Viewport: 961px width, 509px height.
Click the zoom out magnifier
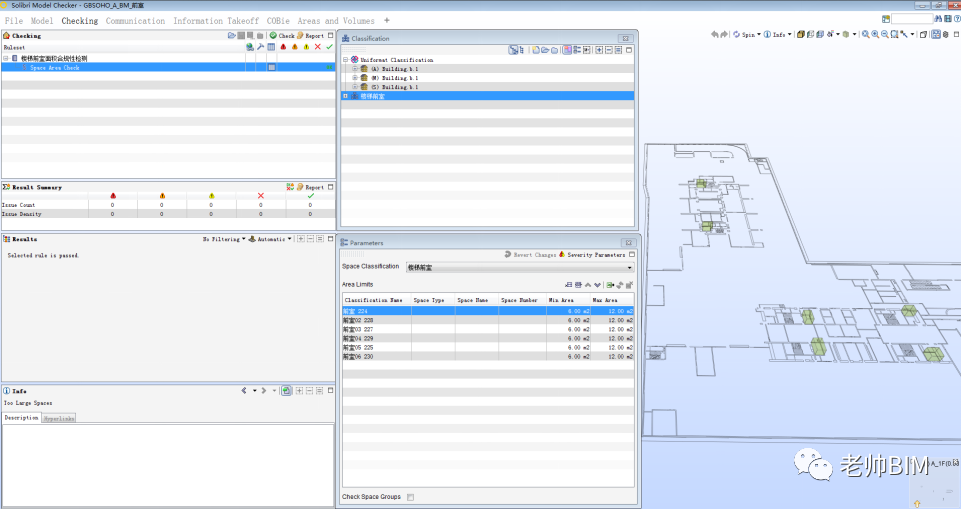(x=884, y=34)
